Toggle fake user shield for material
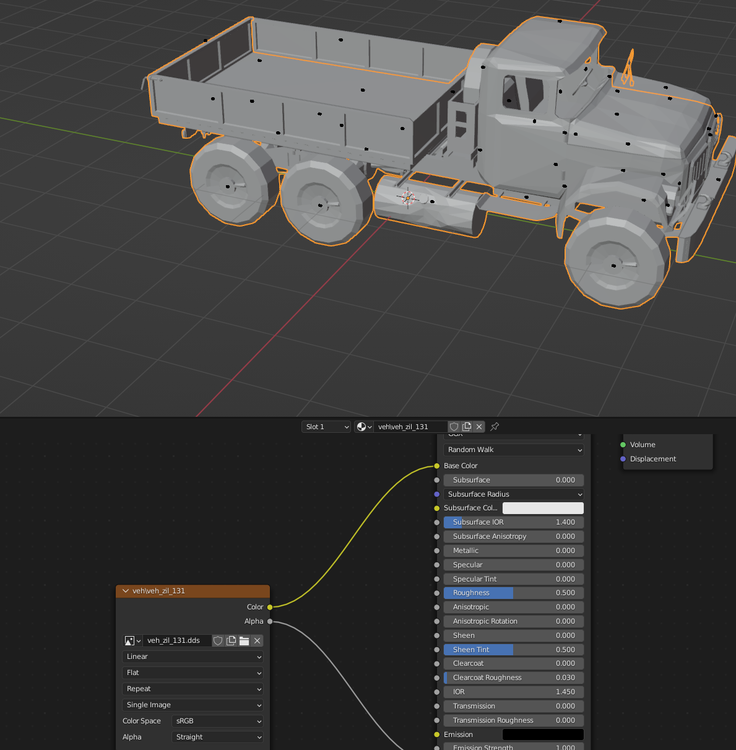This screenshot has height=750, width=736. click(x=454, y=427)
